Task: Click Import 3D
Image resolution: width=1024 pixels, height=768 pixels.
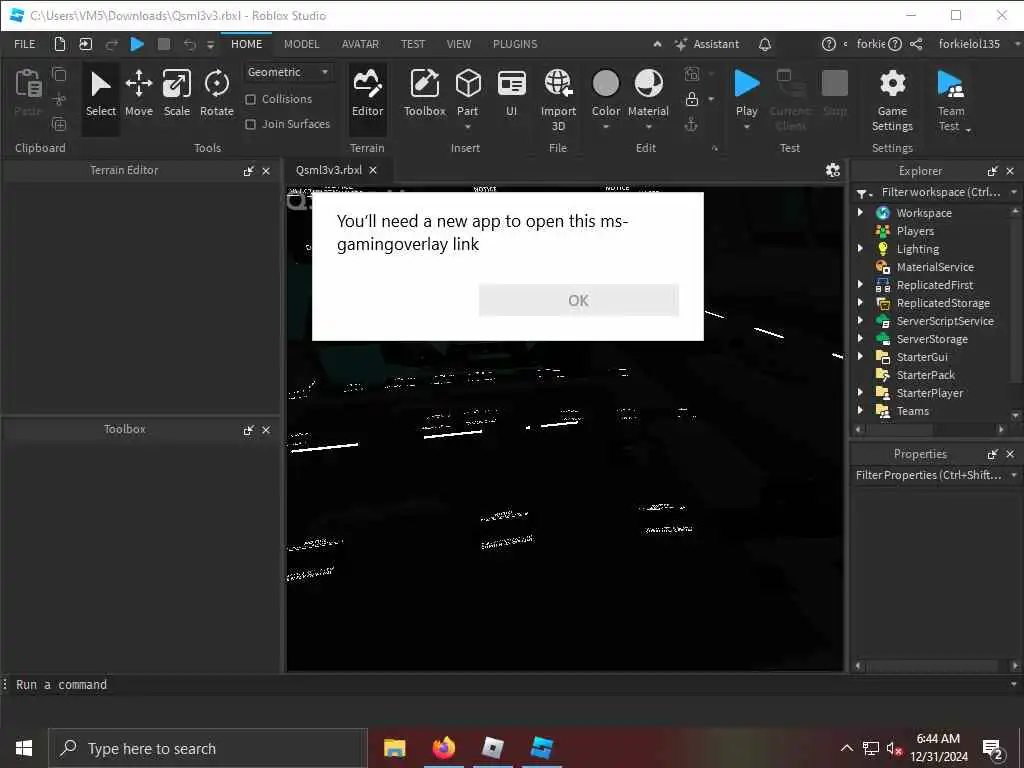Action: point(558,99)
